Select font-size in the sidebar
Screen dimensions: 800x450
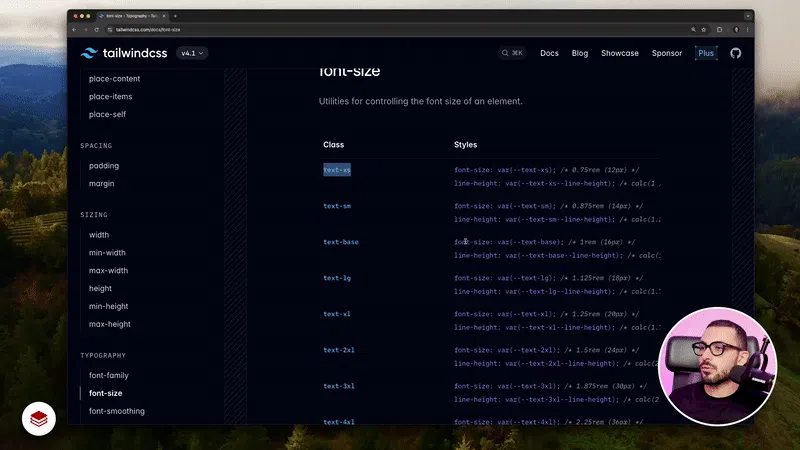pyautogui.click(x=106, y=393)
